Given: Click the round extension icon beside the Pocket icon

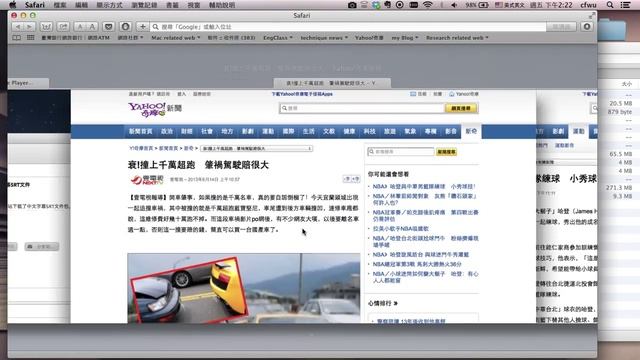Looking at the screenshot, I should tap(125, 27).
